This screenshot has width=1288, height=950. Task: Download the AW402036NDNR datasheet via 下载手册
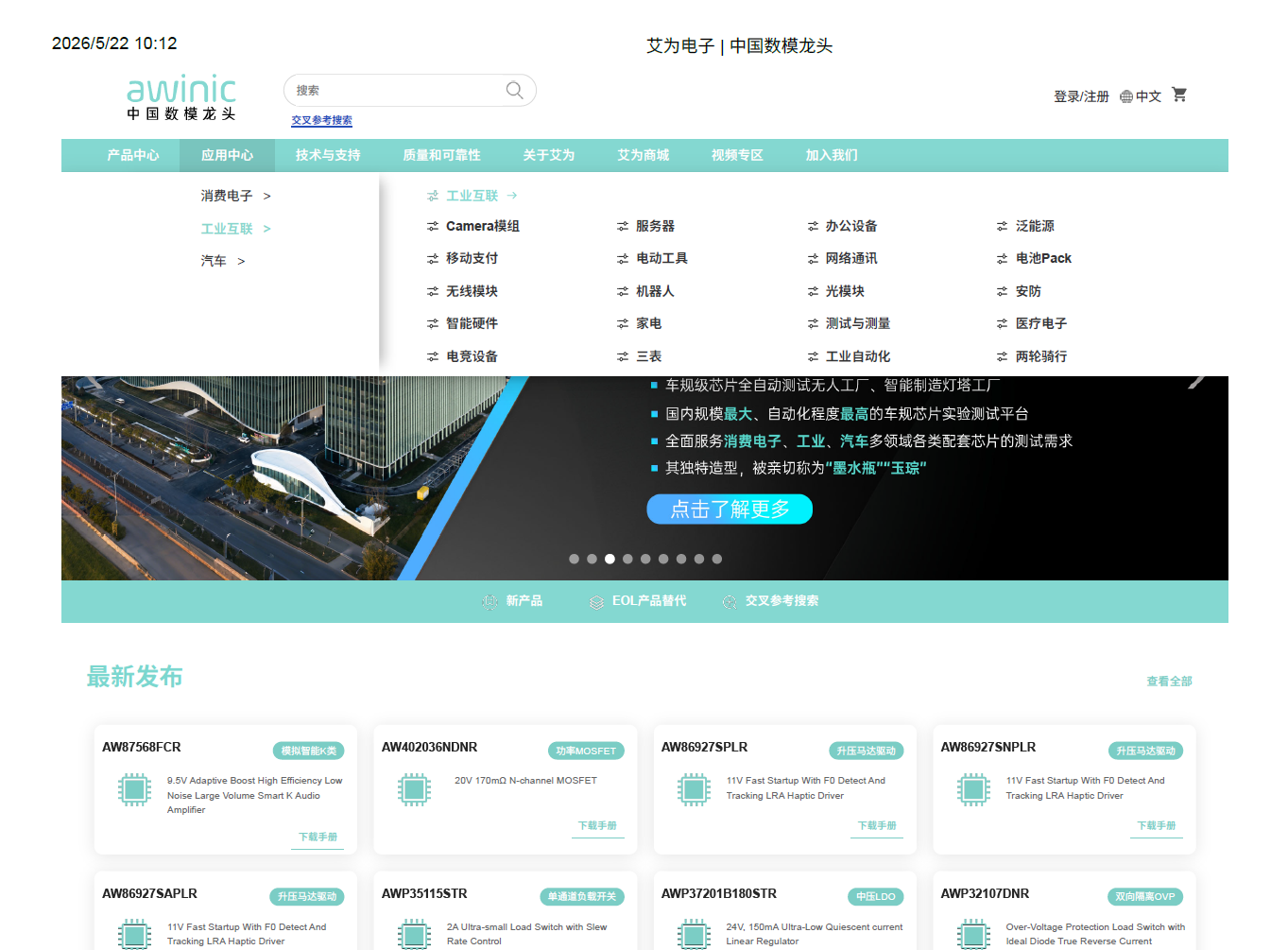click(x=597, y=826)
